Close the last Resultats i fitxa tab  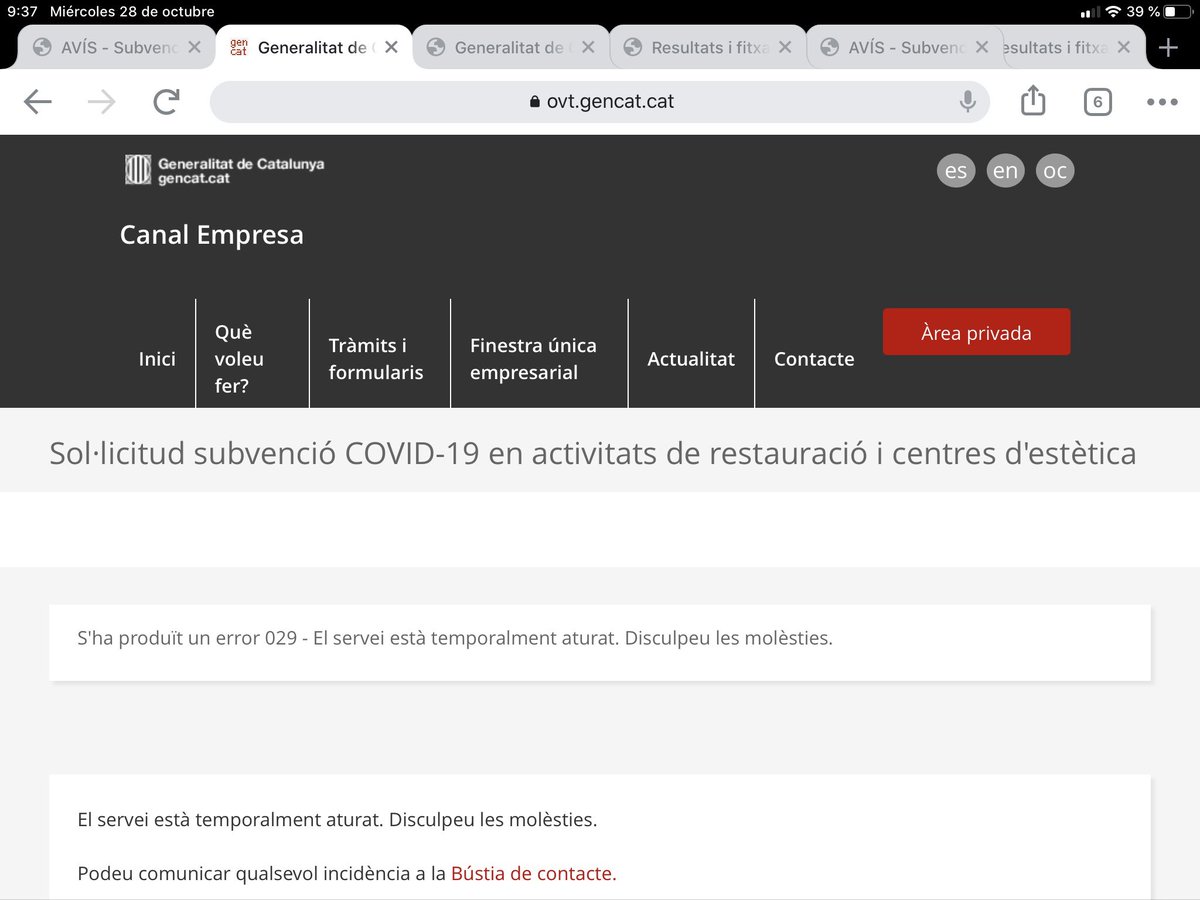(1124, 47)
